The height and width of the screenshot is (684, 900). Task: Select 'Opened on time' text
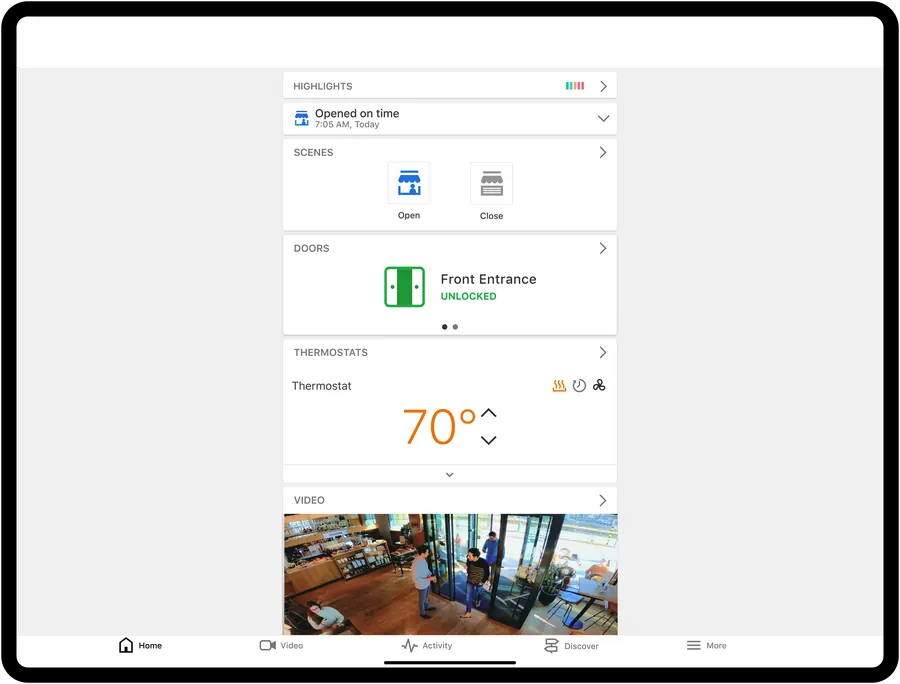coord(357,113)
